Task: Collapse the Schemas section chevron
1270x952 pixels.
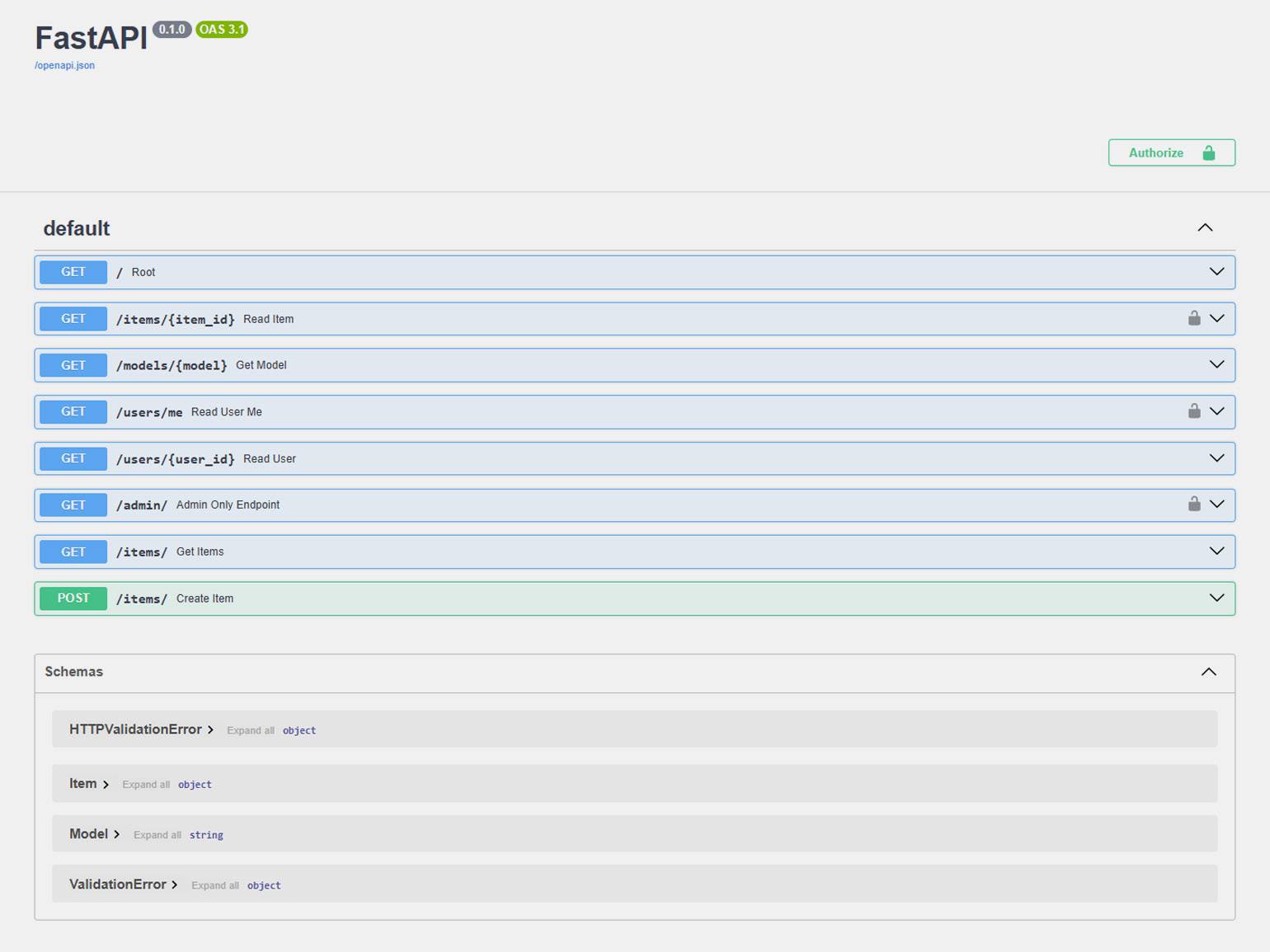Action: 1208,672
